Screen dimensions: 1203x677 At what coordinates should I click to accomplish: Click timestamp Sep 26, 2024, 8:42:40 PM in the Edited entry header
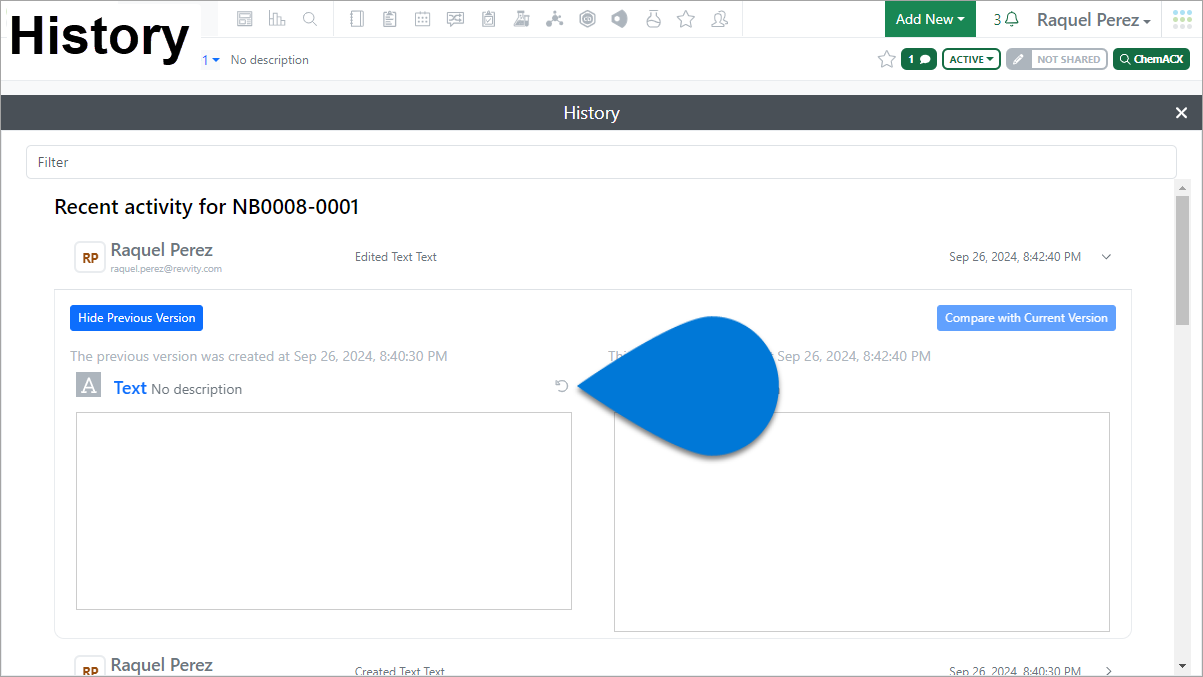pos(1015,257)
